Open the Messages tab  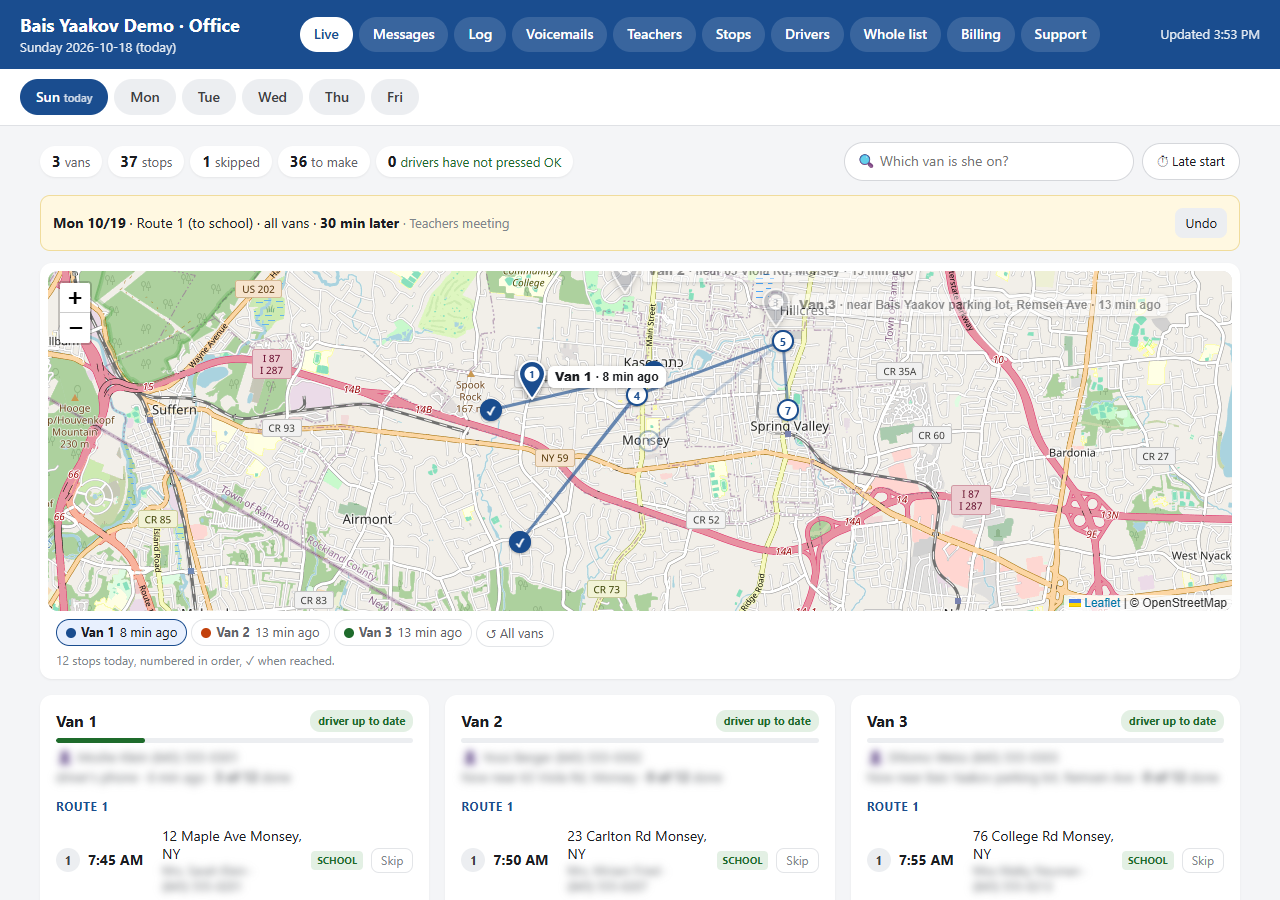404,34
